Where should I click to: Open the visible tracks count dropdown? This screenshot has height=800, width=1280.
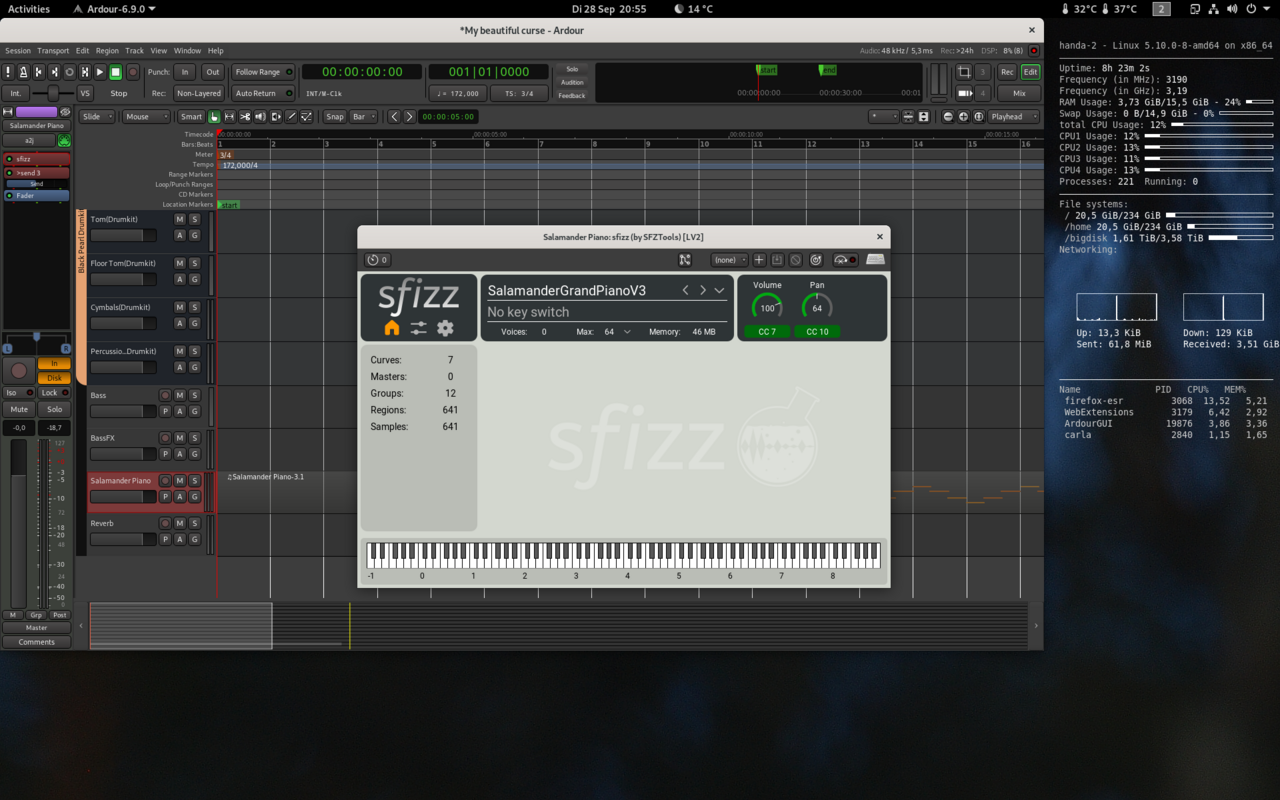pos(884,117)
